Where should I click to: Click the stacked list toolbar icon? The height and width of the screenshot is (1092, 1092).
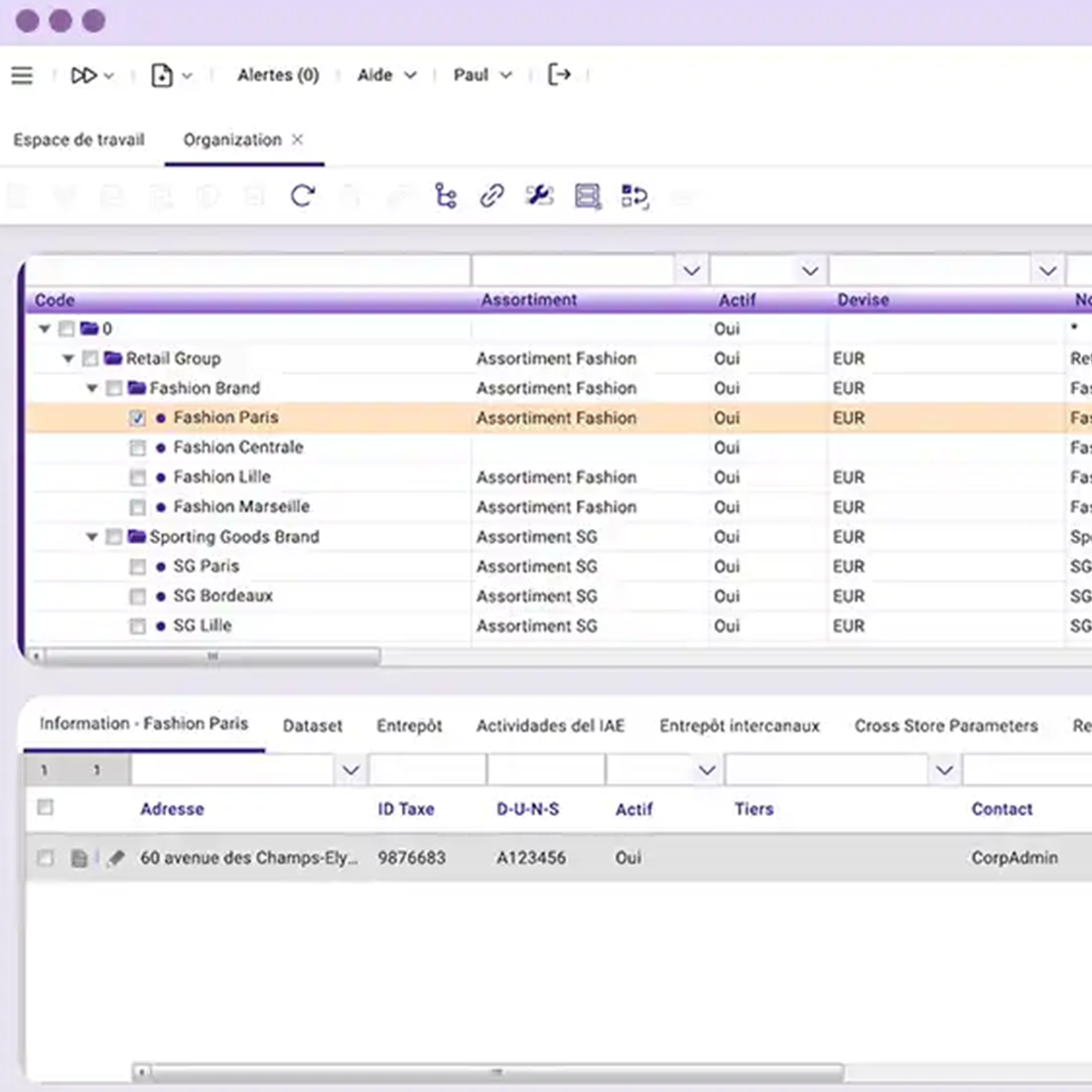588,196
